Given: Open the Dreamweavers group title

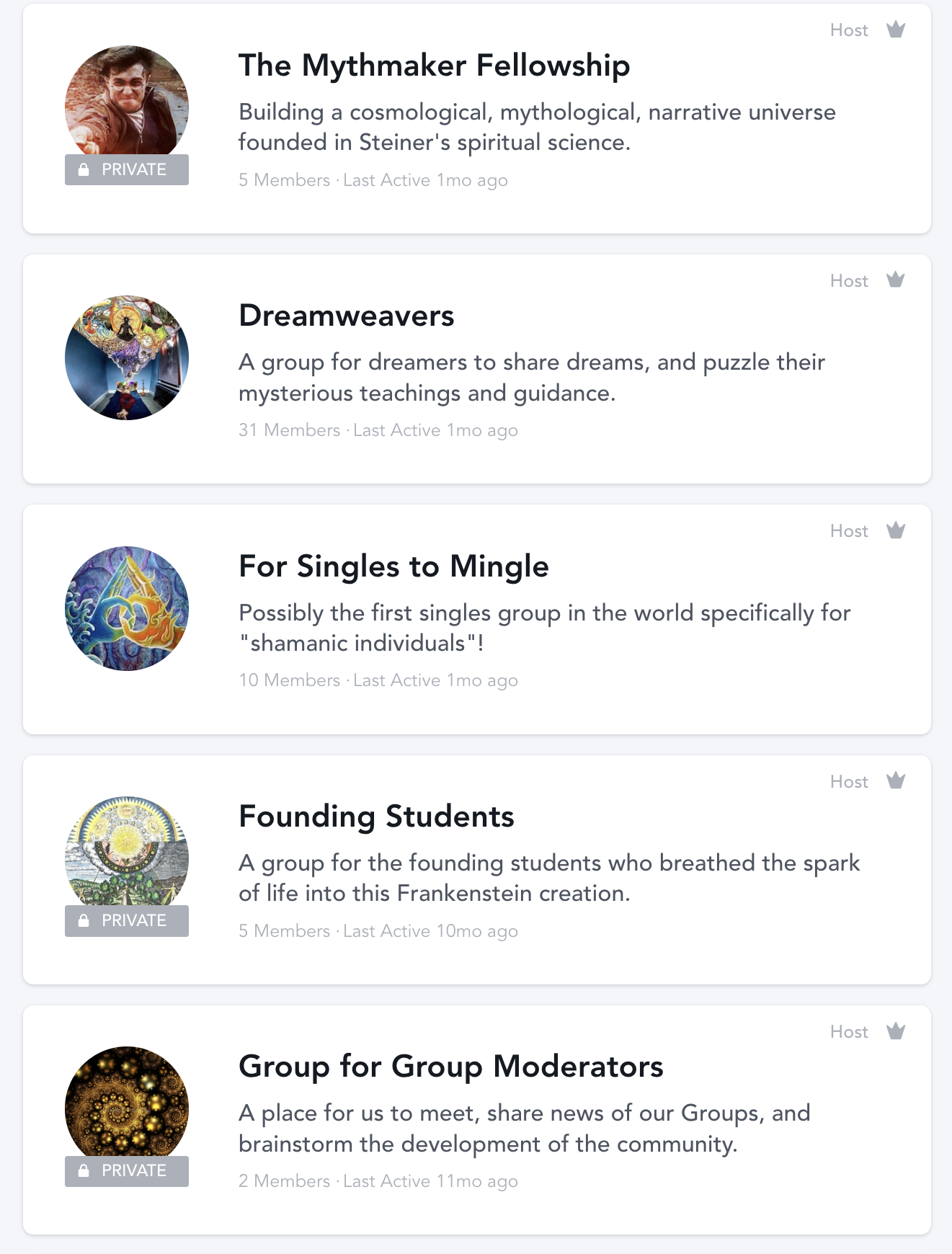Looking at the screenshot, I should 346,316.
